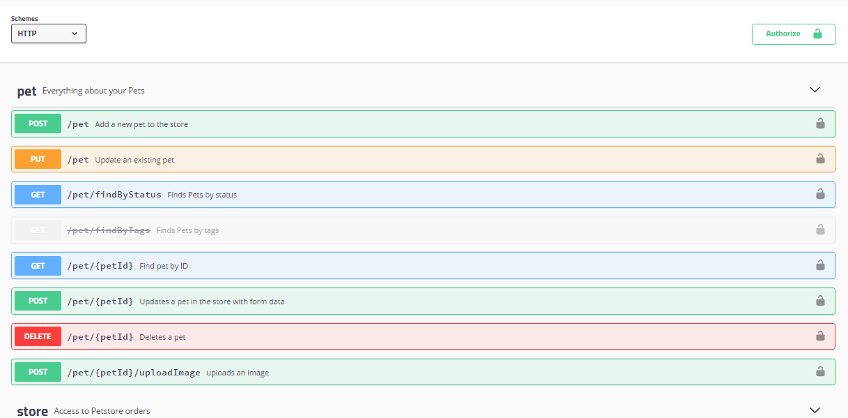Expand the PUT Update an existing pet operation
The image size is (848, 418).
pyautogui.click(x=423, y=159)
